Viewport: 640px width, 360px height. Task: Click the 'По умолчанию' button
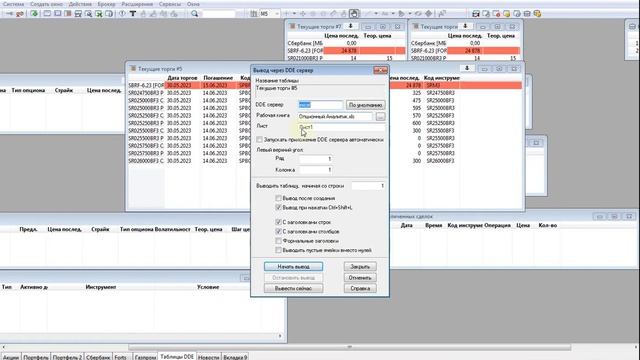coord(365,105)
